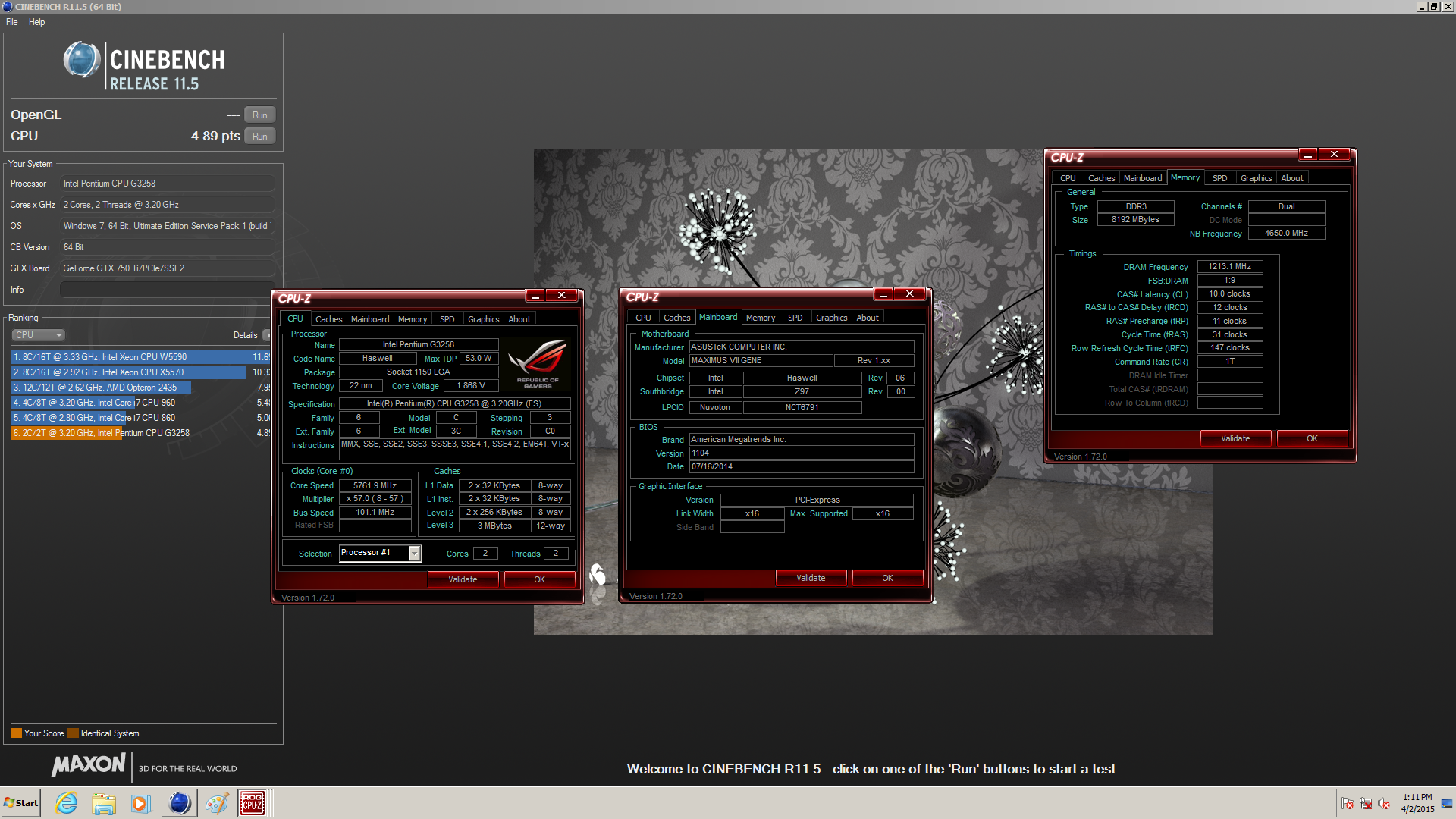1456x819 pixels.
Task: Select ranking row Core i7 CPU 960
Action: (x=140, y=403)
